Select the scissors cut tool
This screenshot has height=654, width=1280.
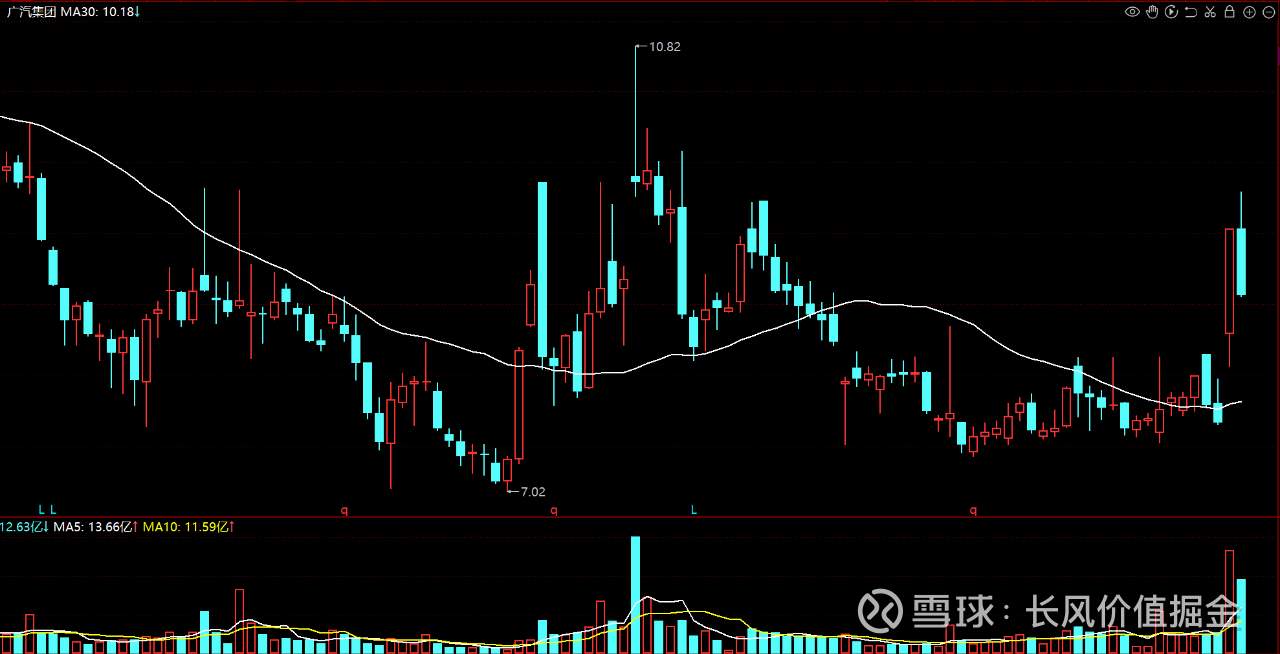coord(1210,12)
